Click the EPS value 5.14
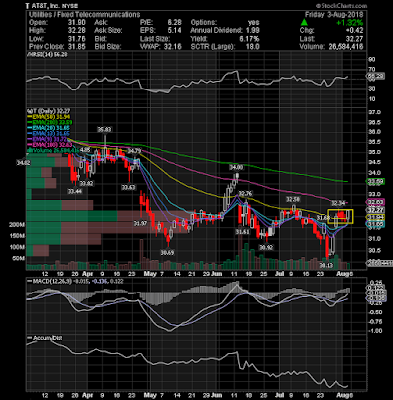This screenshot has width=393, height=400. pos(174,31)
